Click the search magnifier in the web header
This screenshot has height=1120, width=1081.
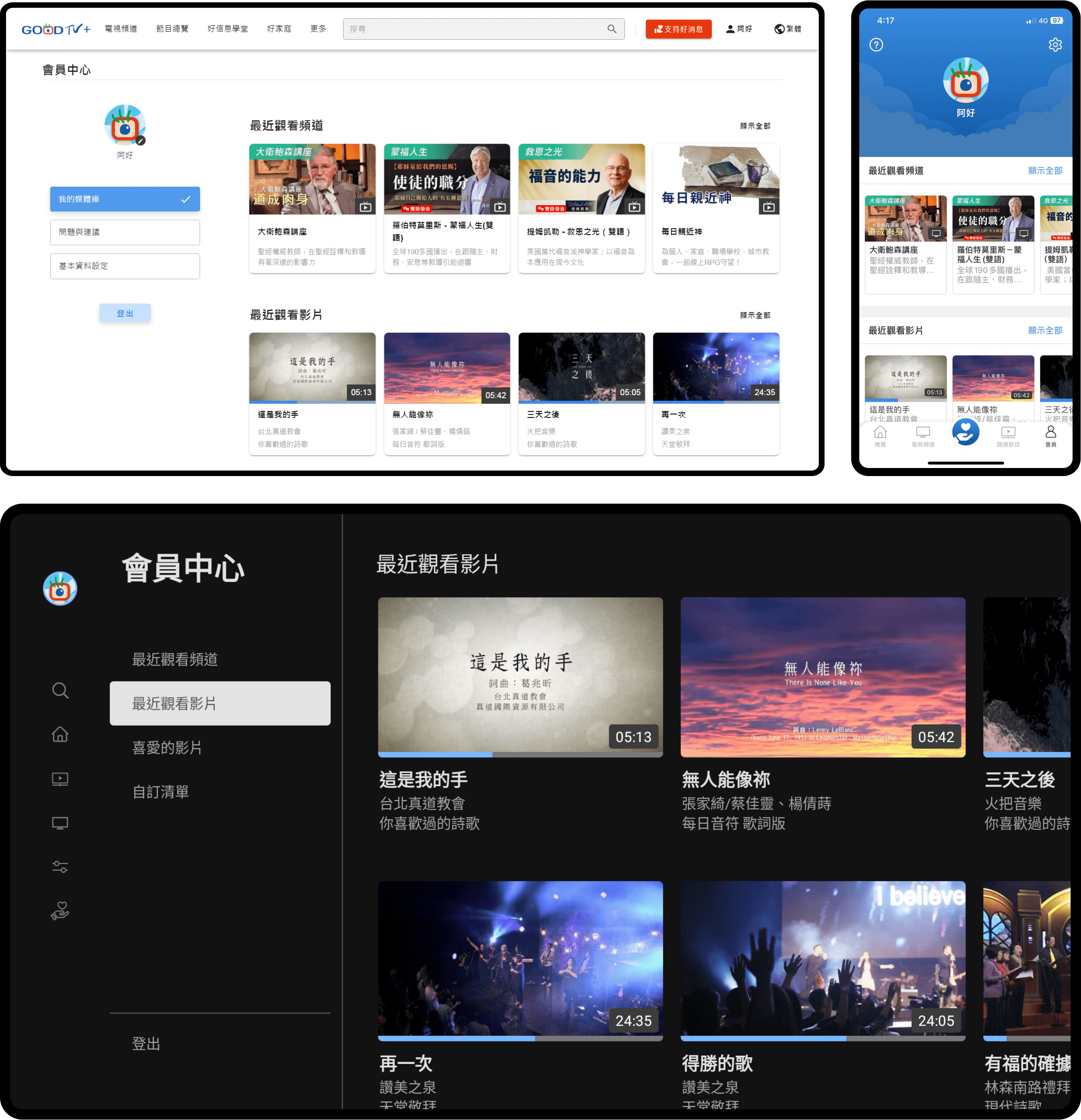(x=611, y=29)
